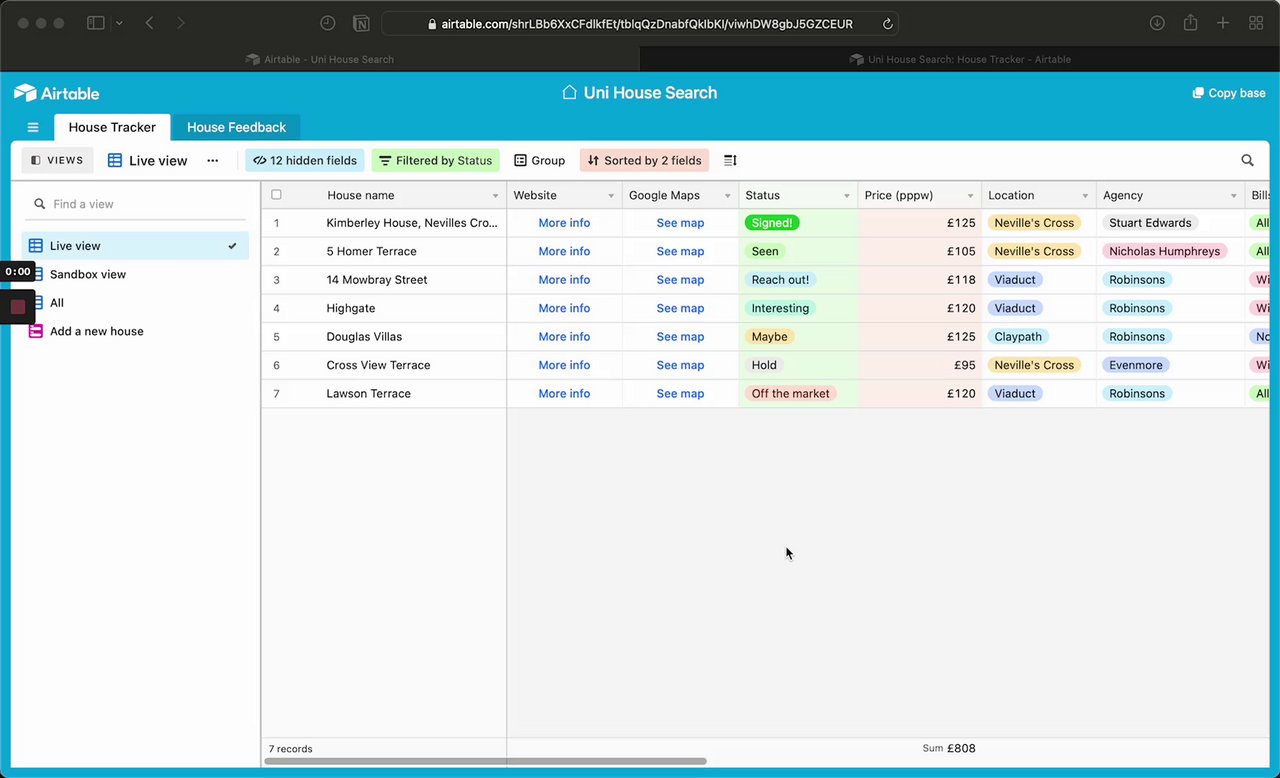
Task: Switch to 'Uni House Search: House Tracker' browser tab
Action: pyautogui.click(x=960, y=59)
